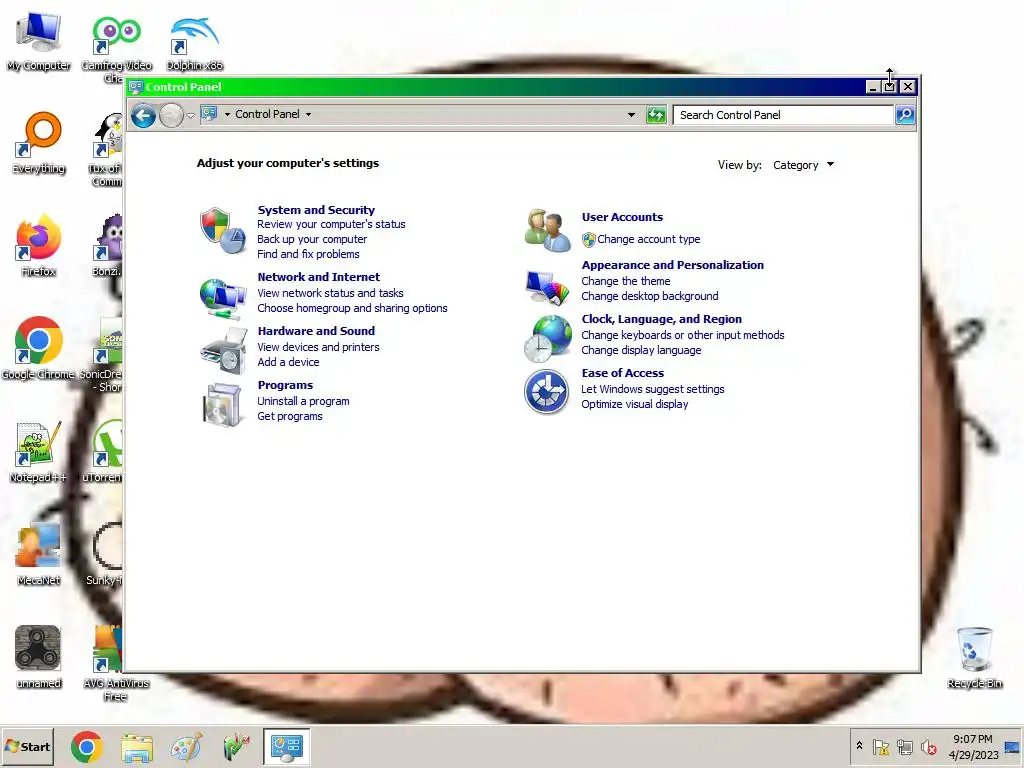Open Paint palette taskbar icon

click(186, 747)
